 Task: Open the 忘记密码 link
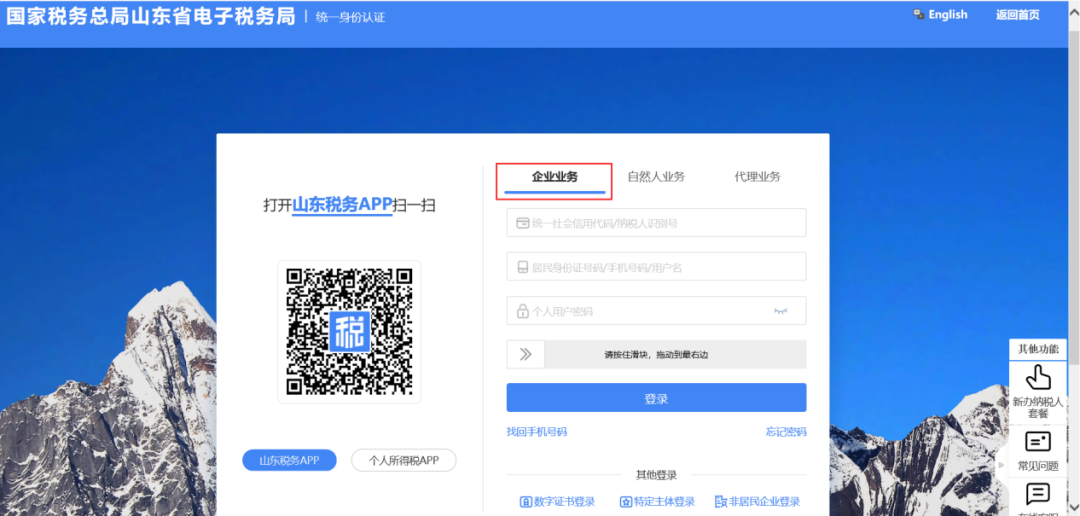[x=785, y=432]
